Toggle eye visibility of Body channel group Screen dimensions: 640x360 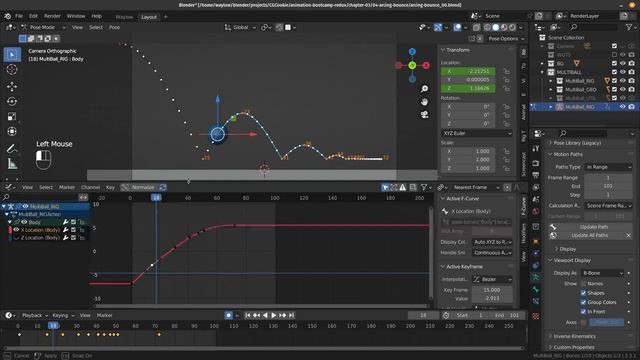pyautogui.click(x=24, y=222)
